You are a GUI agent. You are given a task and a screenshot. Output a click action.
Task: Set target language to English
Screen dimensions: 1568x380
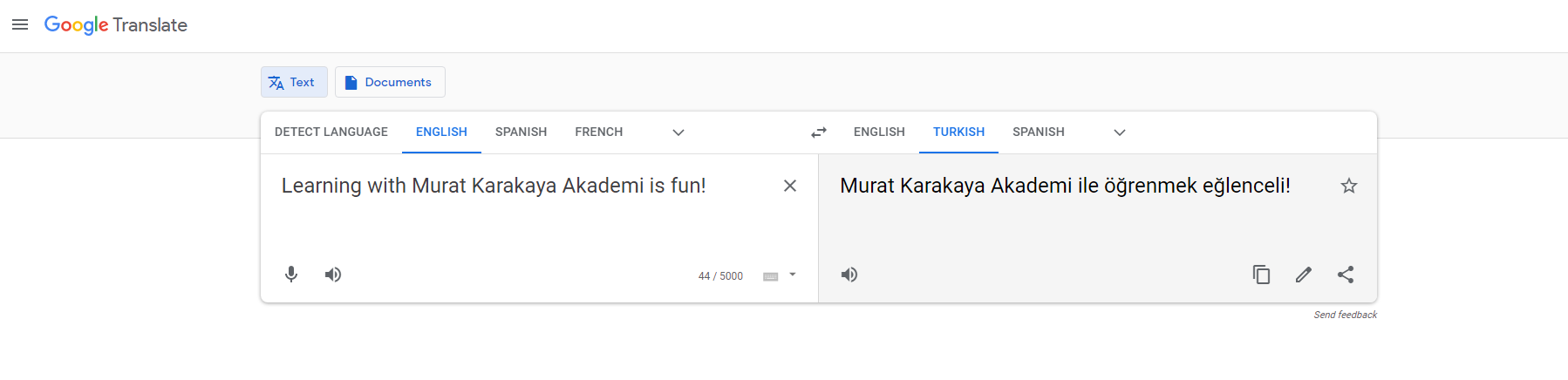pos(879,132)
